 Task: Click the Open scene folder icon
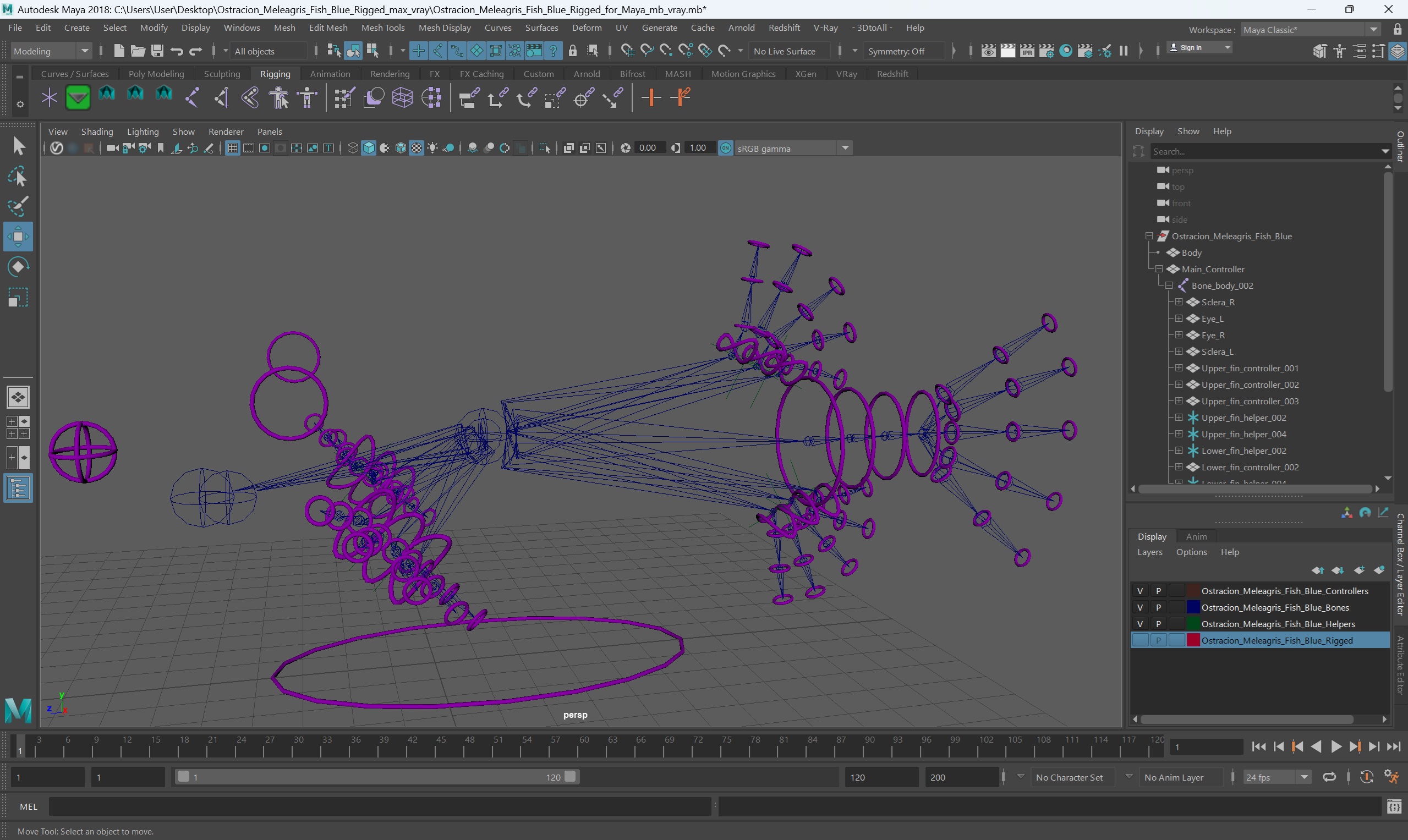pyautogui.click(x=138, y=51)
